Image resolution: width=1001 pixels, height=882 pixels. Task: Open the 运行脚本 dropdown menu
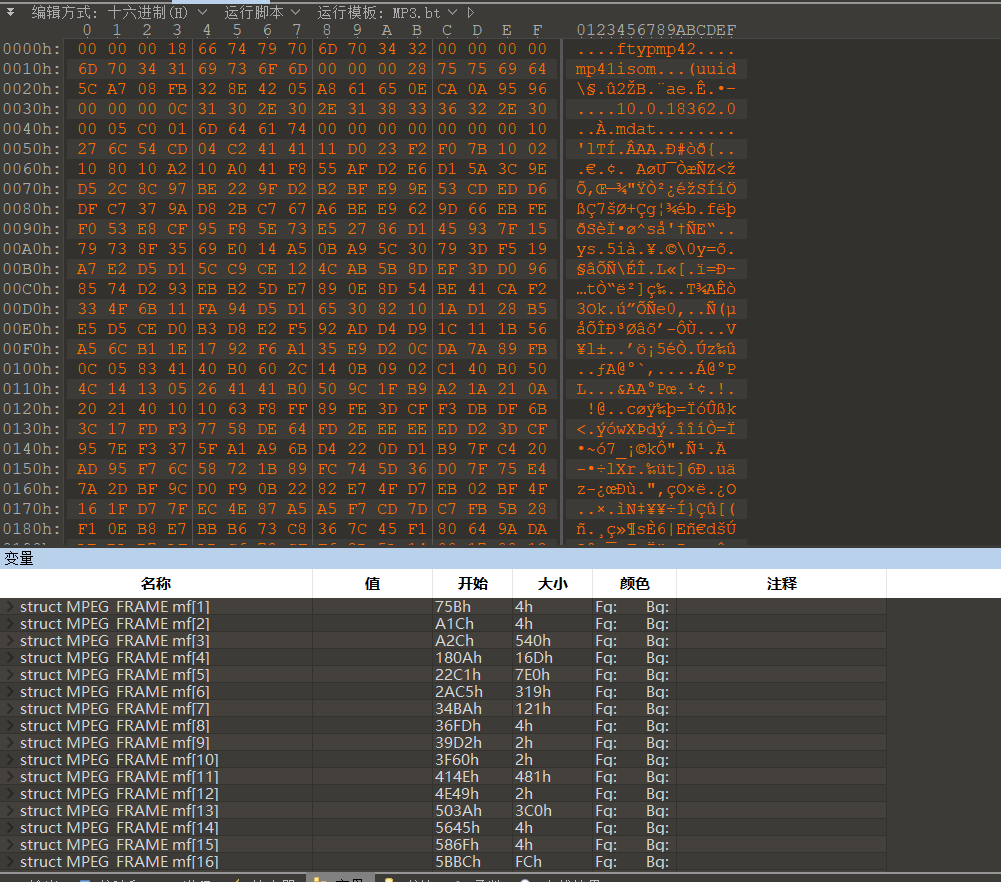(261, 12)
